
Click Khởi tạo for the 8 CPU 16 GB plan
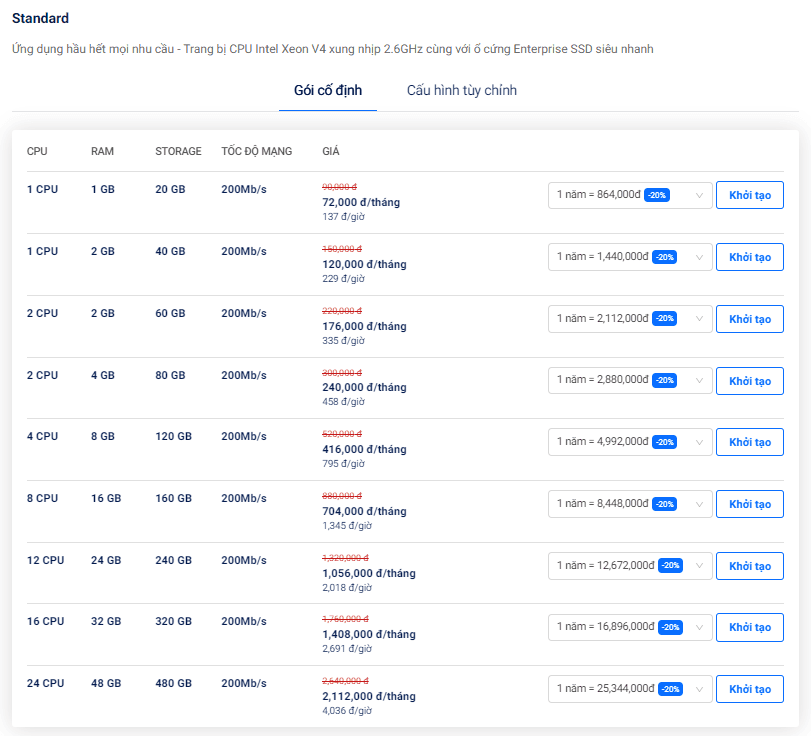(x=749, y=504)
